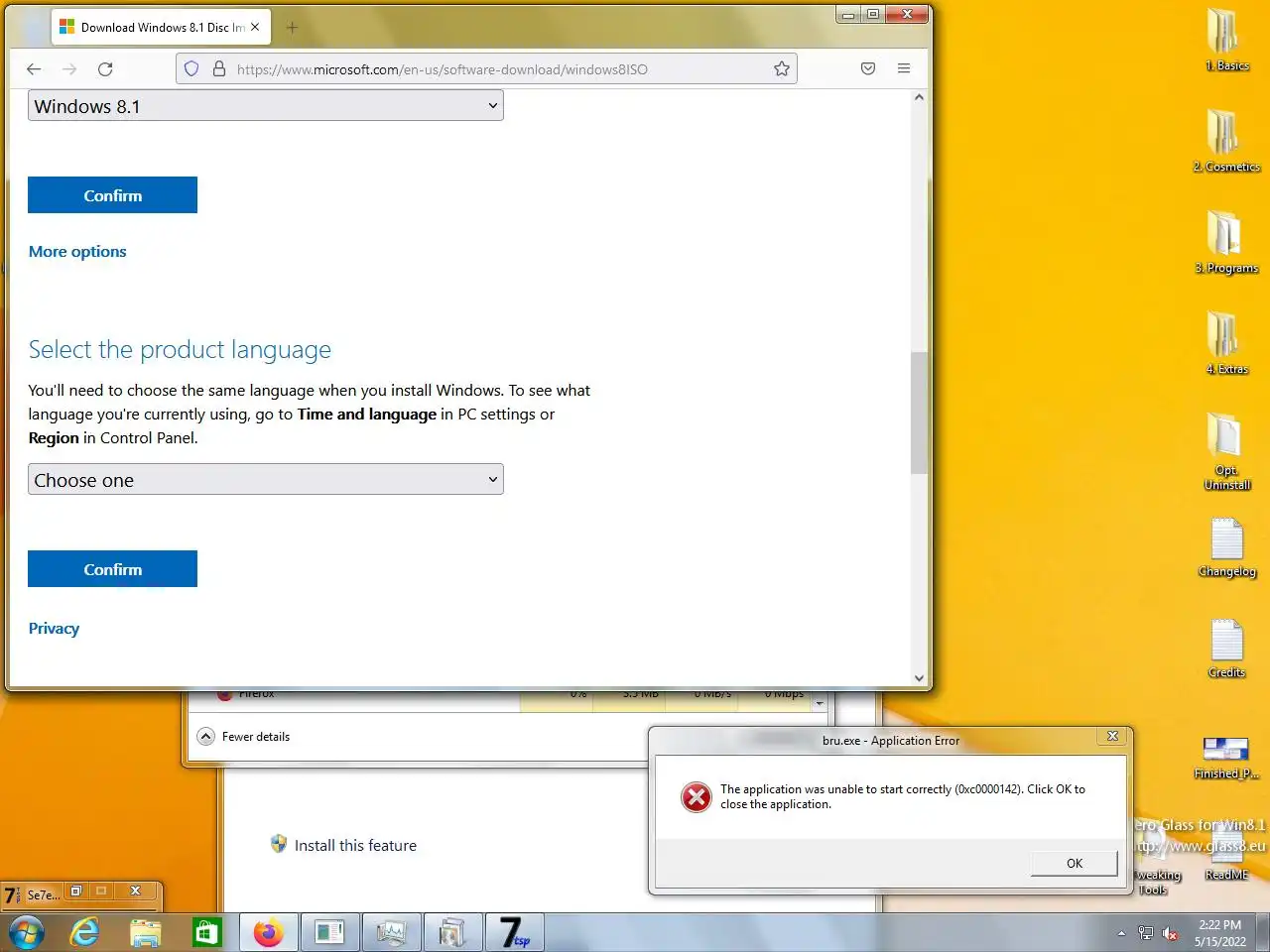Open the Choose one language dropdown
This screenshot has height=952, width=1270.
[x=266, y=480]
